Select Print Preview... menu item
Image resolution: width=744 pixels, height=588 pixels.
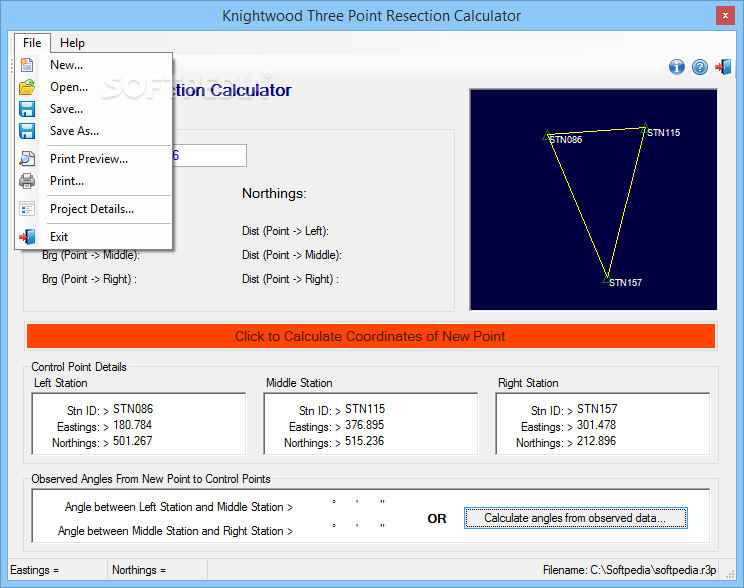[93, 159]
